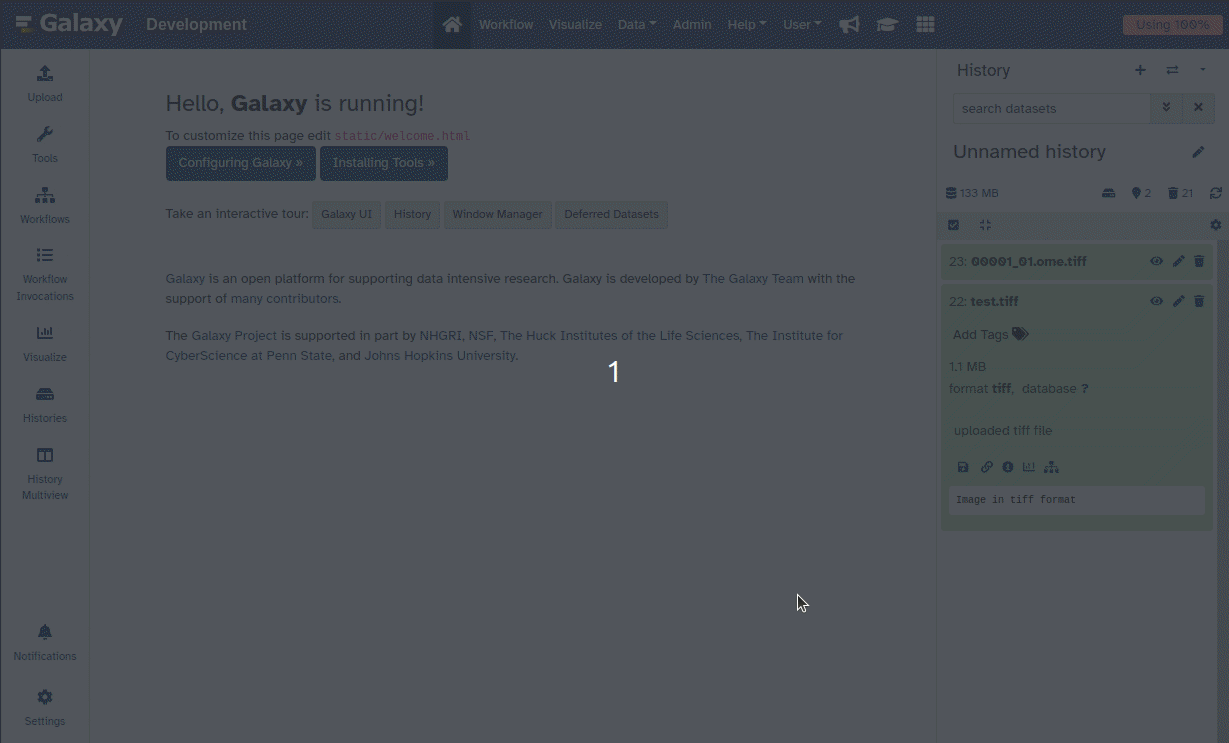The height and width of the screenshot is (743, 1229).
Task: Create new history with plus icon
Action: click(x=1140, y=70)
